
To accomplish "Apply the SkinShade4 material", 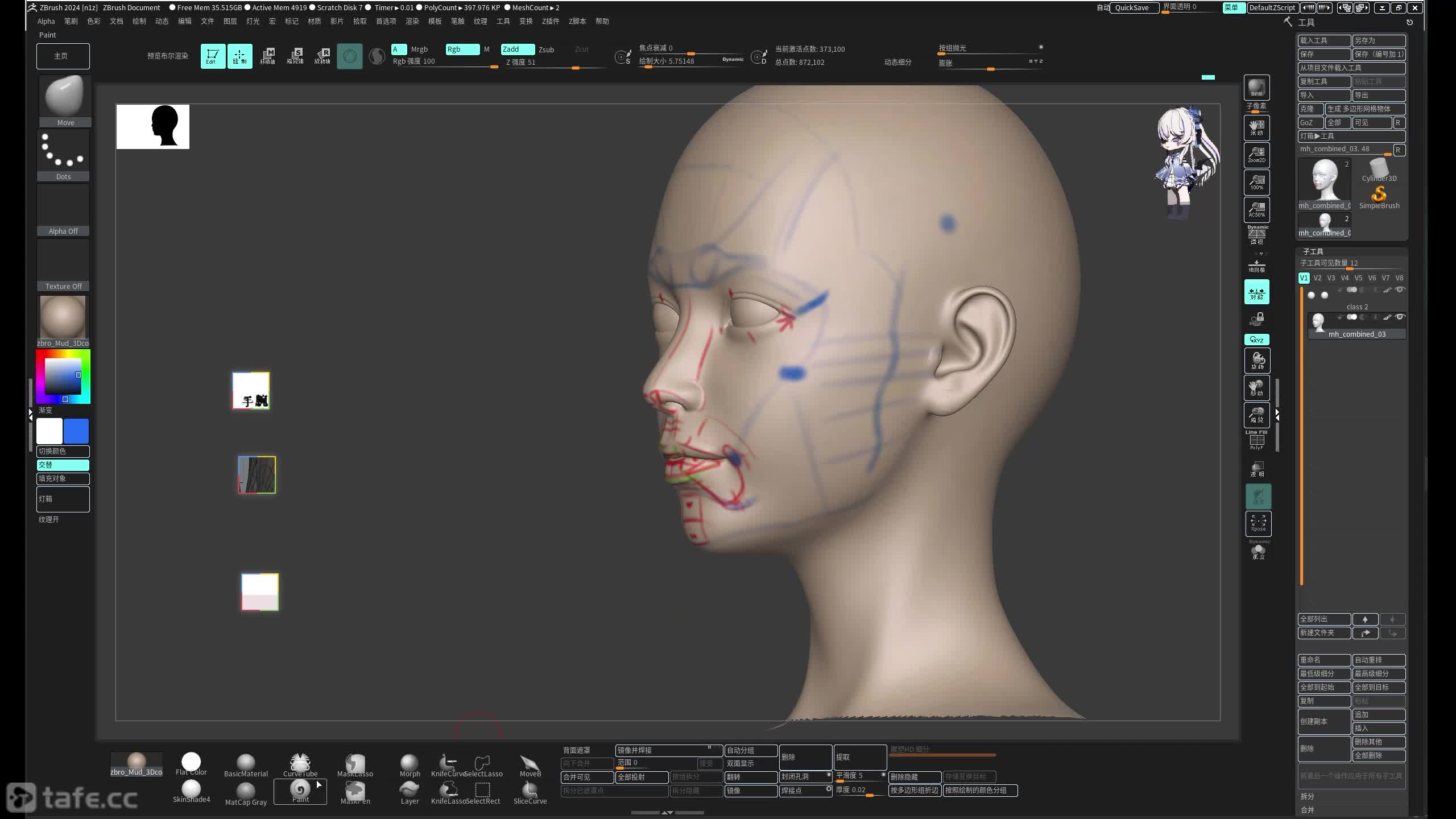I will tap(191, 791).
